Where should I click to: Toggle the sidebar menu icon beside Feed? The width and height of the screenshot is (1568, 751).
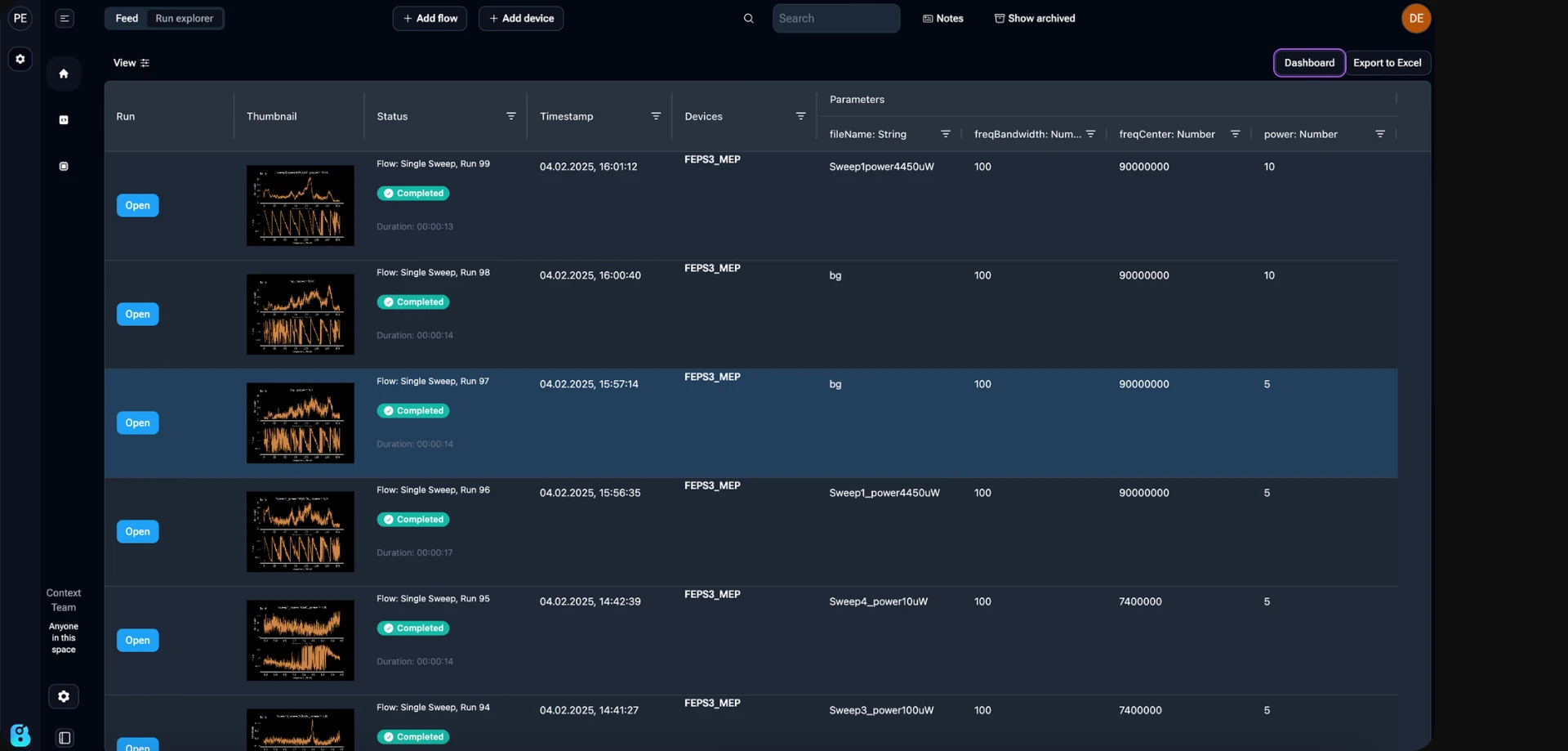[65, 18]
